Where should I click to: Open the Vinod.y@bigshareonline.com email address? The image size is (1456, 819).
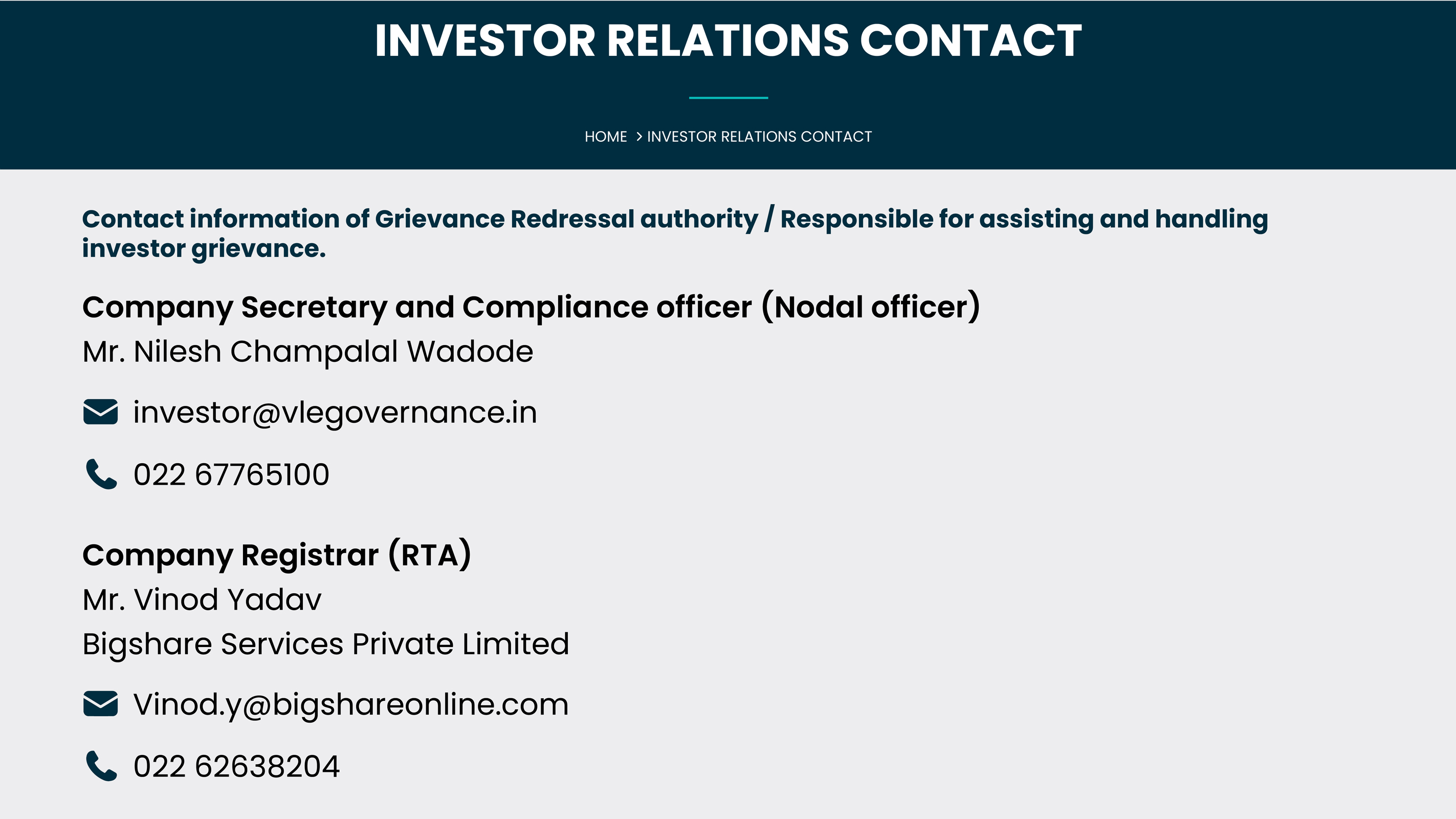click(351, 705)
